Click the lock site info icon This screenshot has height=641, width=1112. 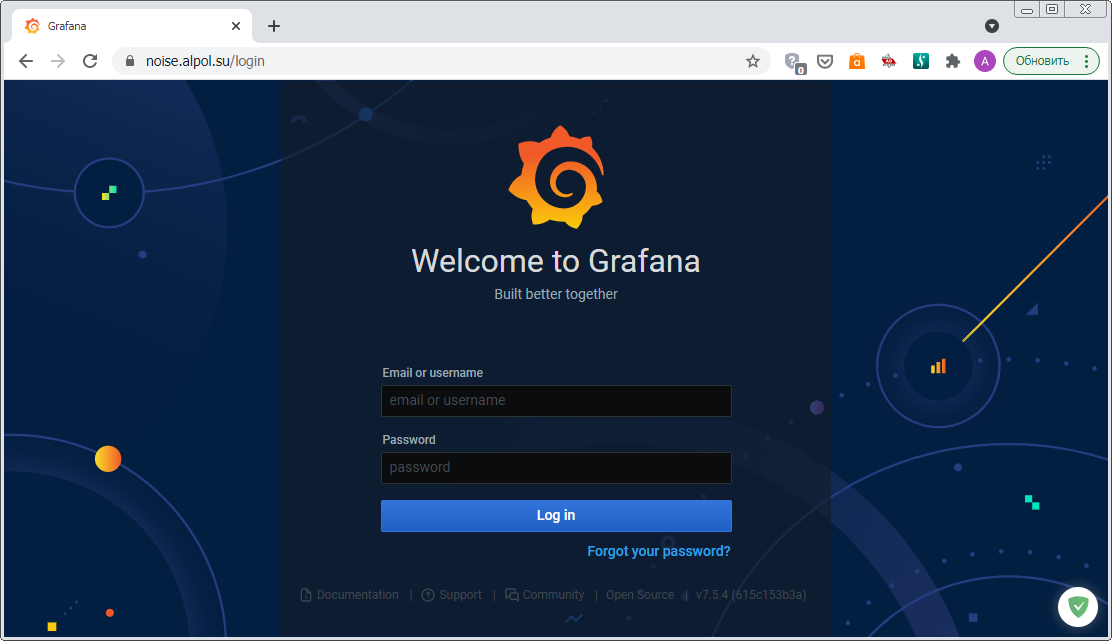pos(129,61)
